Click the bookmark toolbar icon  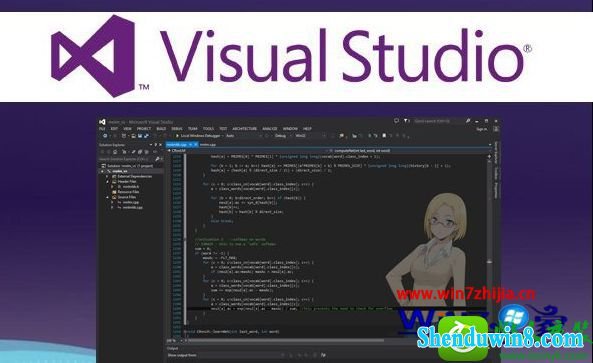click(x=384, y=136)
